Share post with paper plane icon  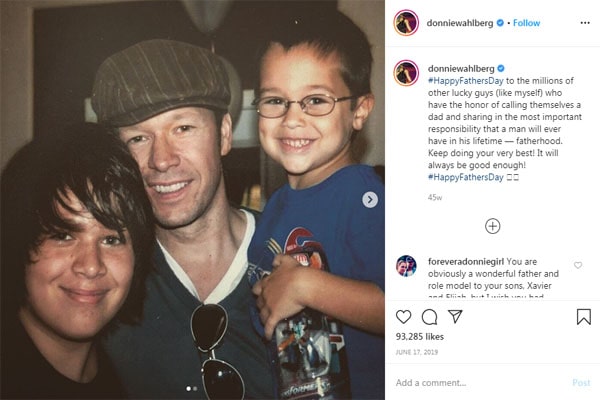coord(455,317)
